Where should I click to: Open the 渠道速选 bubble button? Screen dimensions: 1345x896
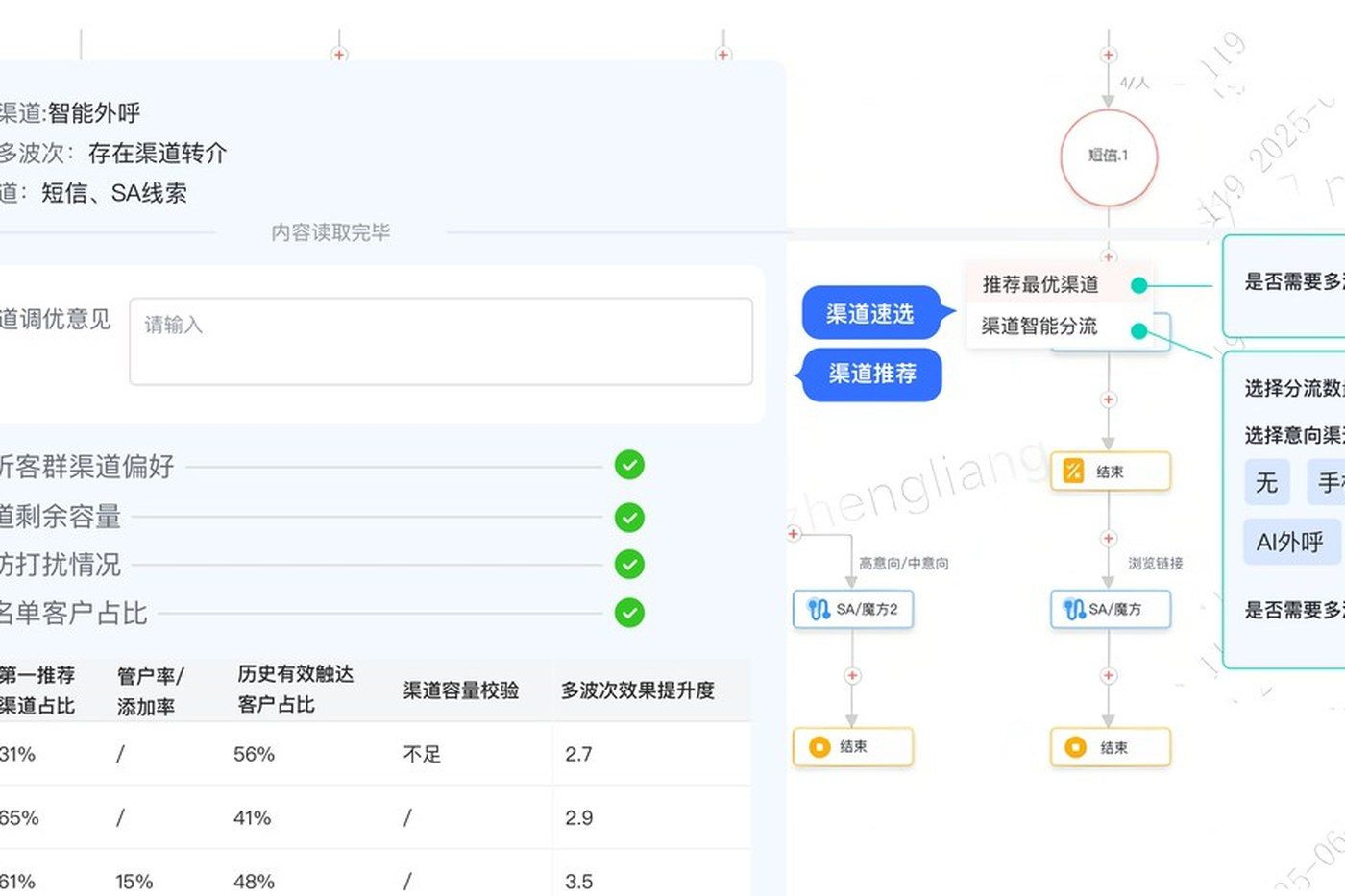point(870,313)
